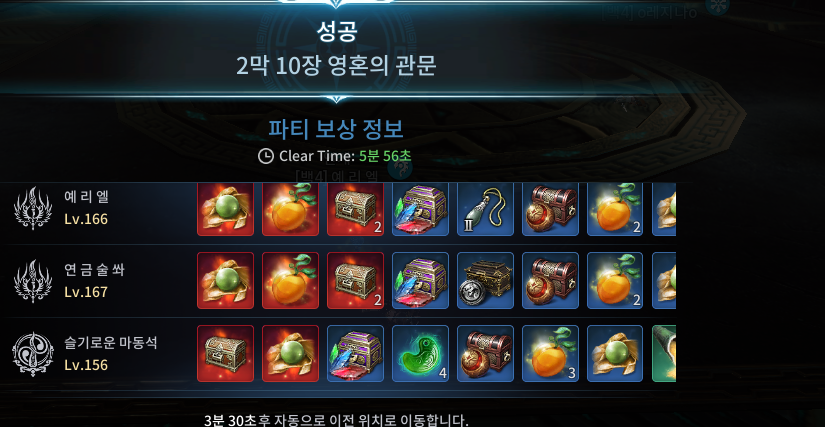Click 예리엘's class emblem icon
This screenshot has height=427, width=825.
coord(33,208)
